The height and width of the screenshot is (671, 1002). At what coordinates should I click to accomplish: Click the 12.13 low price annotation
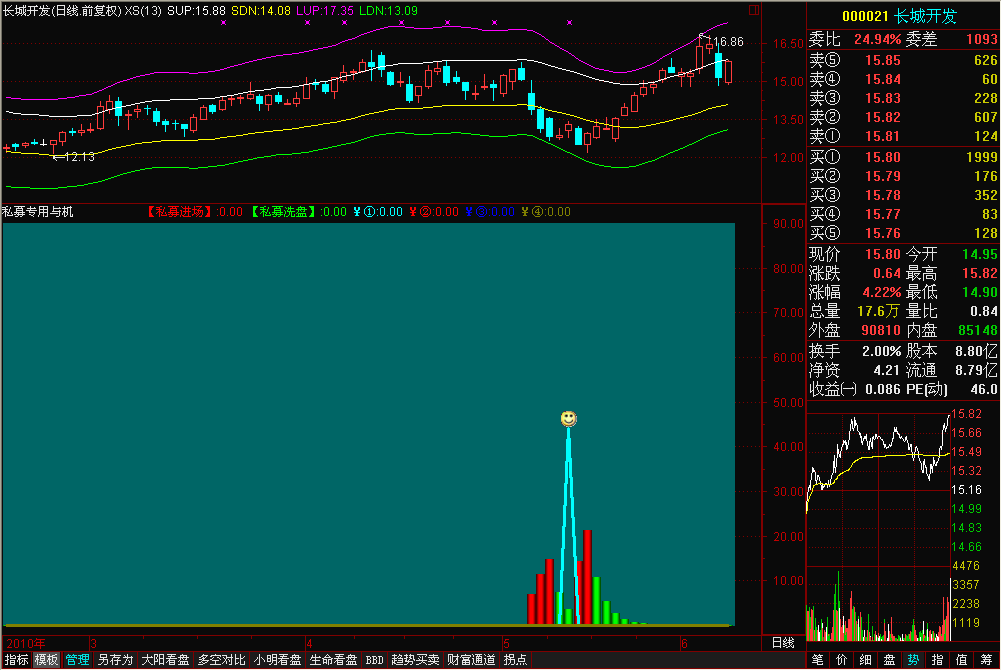click(x=80, y=157)
